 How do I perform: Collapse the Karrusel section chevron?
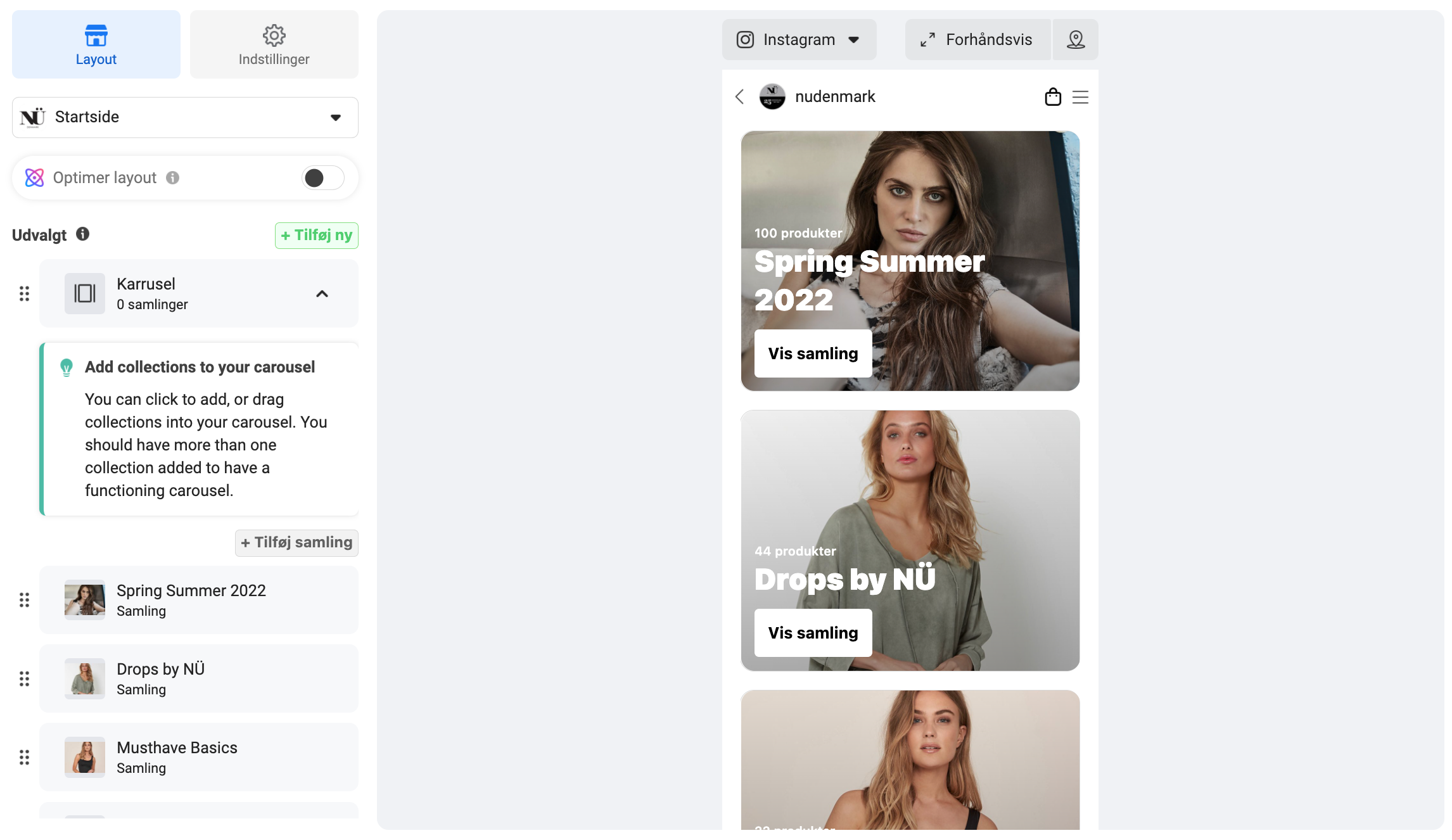pyautogui.click(x=322, y=294)
